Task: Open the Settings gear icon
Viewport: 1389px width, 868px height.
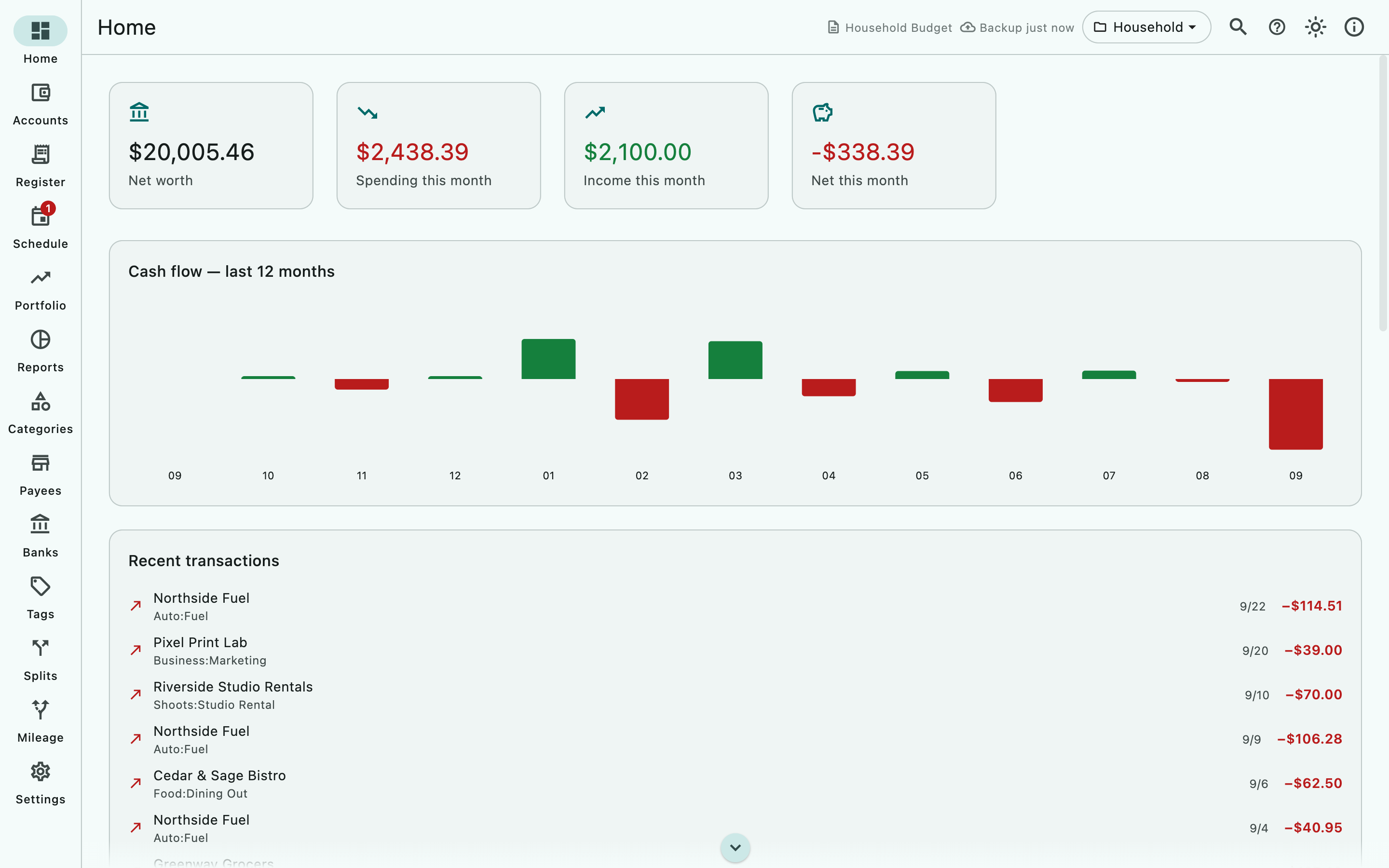Action: pos(40,772)
